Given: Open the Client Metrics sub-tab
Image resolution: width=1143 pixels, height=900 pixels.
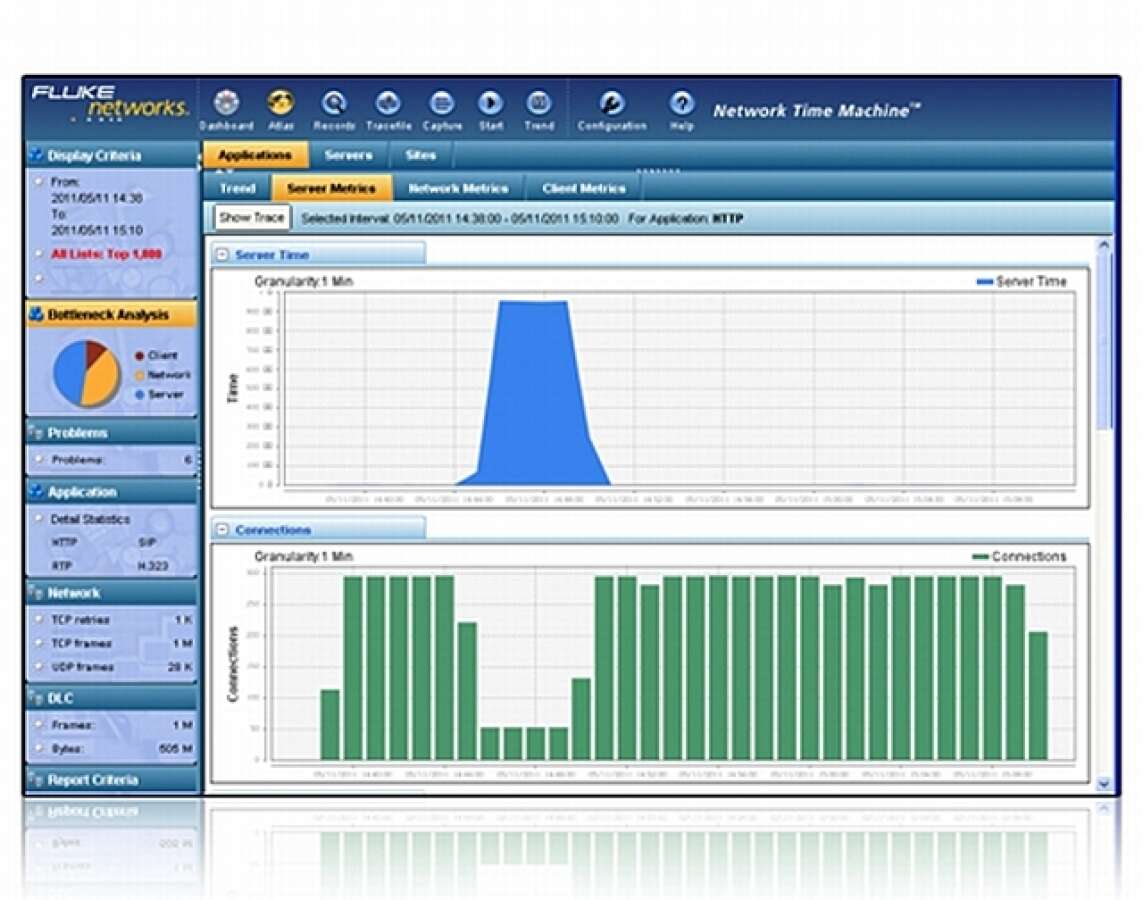Looking at the screenshot, I should coord(584,188).
